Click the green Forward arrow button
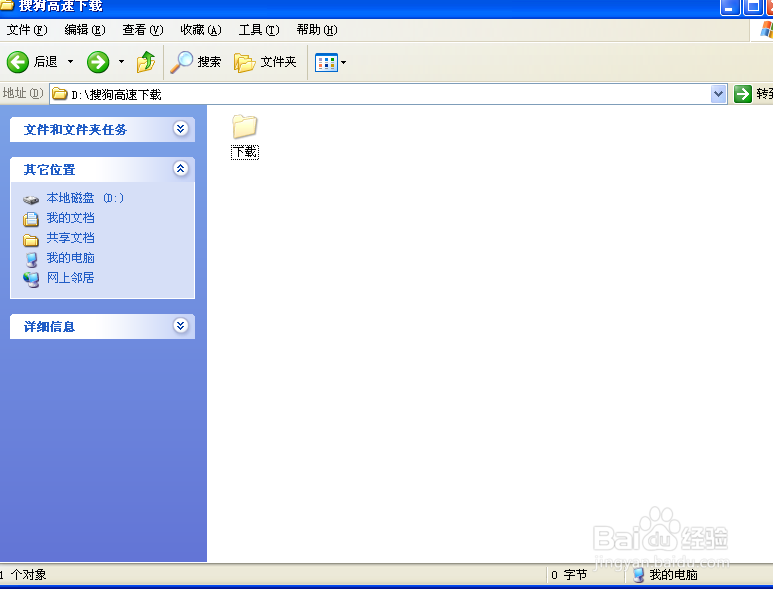773x589 pixels. coord(98,62)
